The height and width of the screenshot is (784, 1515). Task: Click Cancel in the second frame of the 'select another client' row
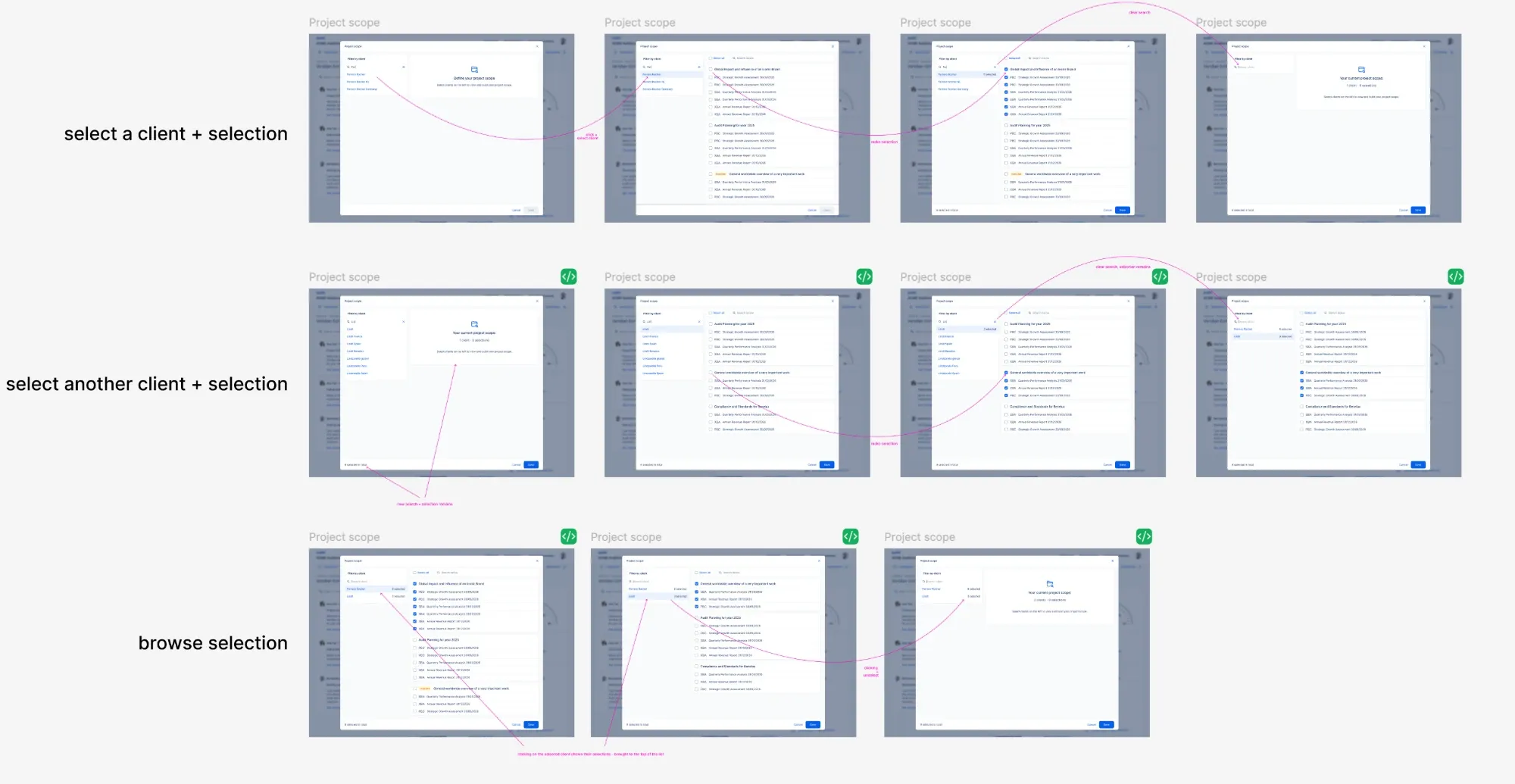pos(812,465)
